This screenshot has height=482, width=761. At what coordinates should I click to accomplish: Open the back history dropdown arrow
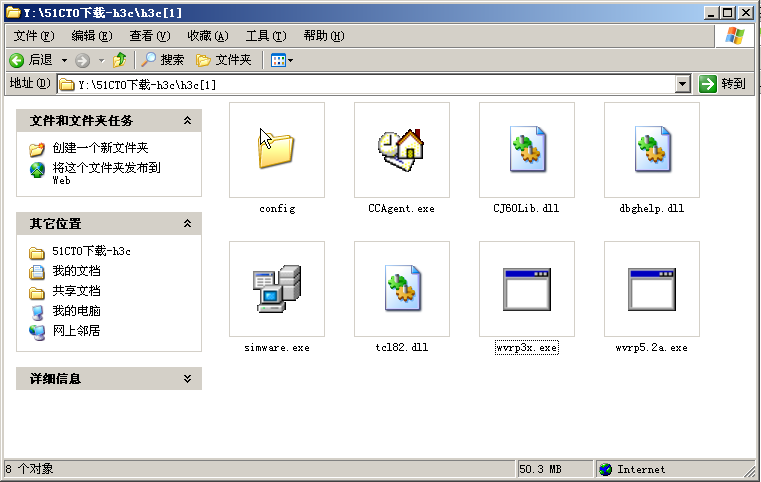[64, 61]
